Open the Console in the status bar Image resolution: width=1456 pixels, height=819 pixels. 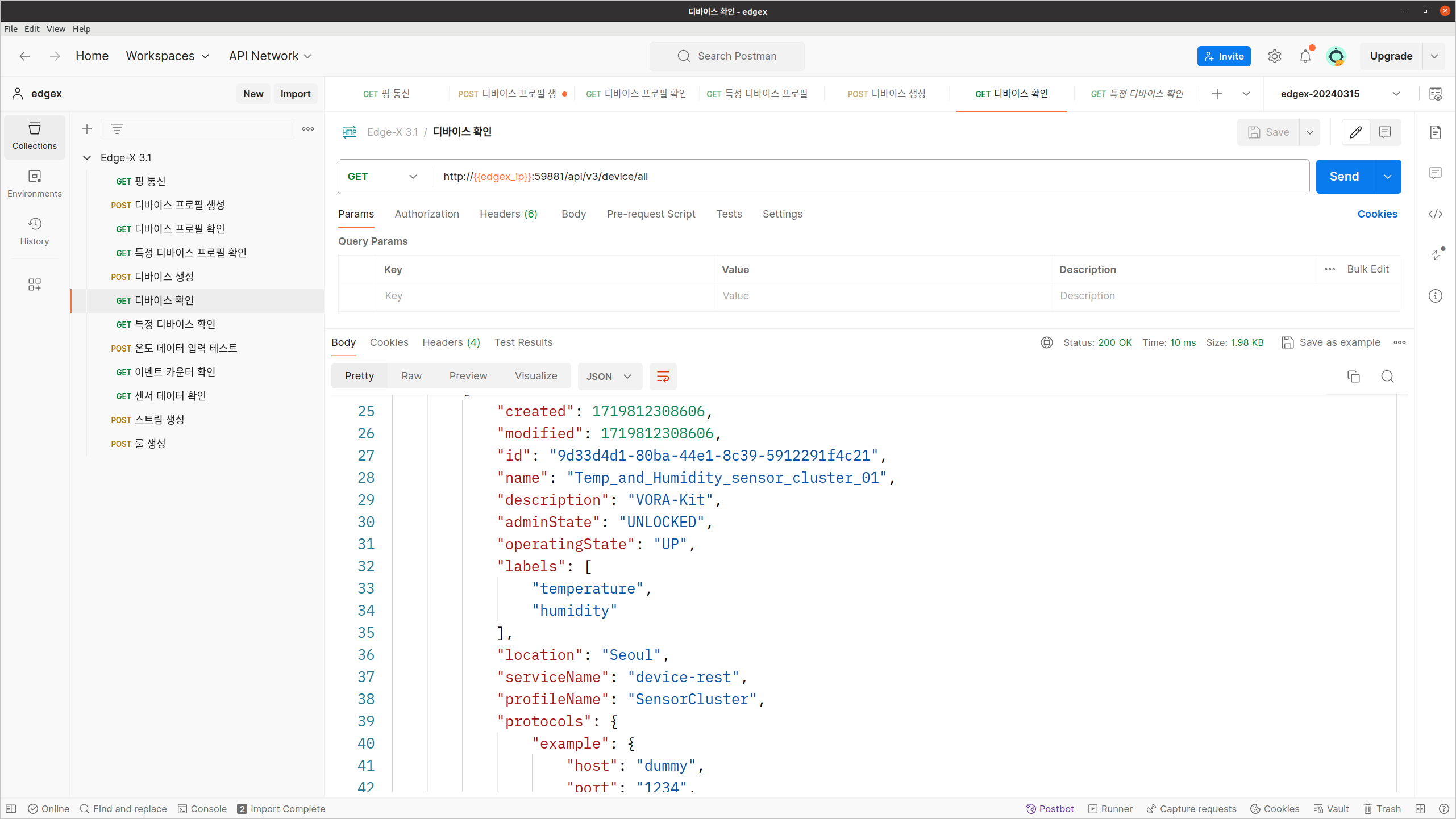click(x=202, y=809)
